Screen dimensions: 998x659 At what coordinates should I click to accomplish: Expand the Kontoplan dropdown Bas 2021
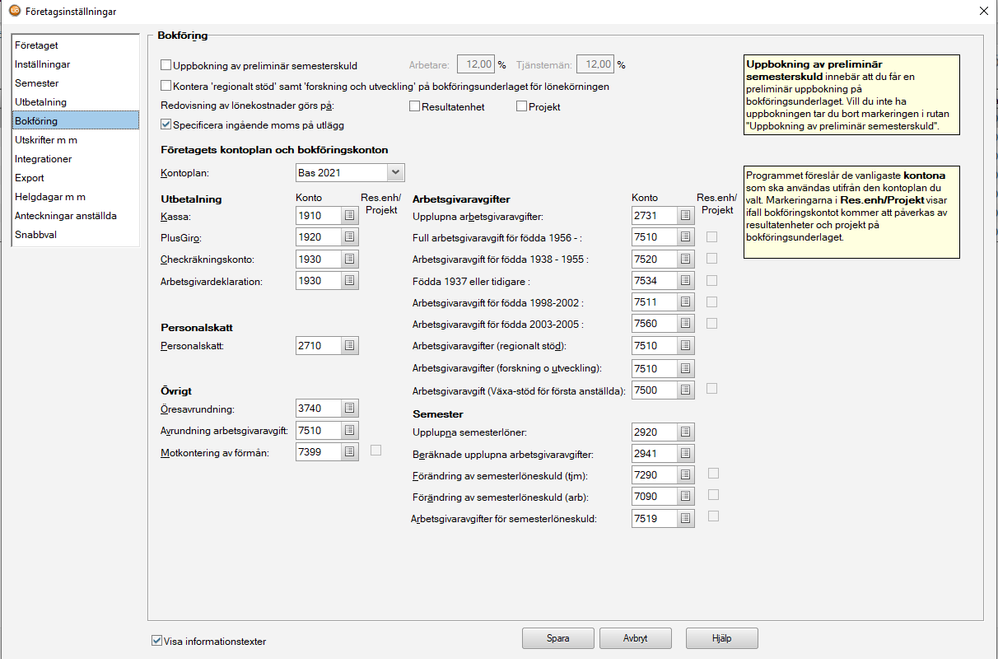pos(395,173)
